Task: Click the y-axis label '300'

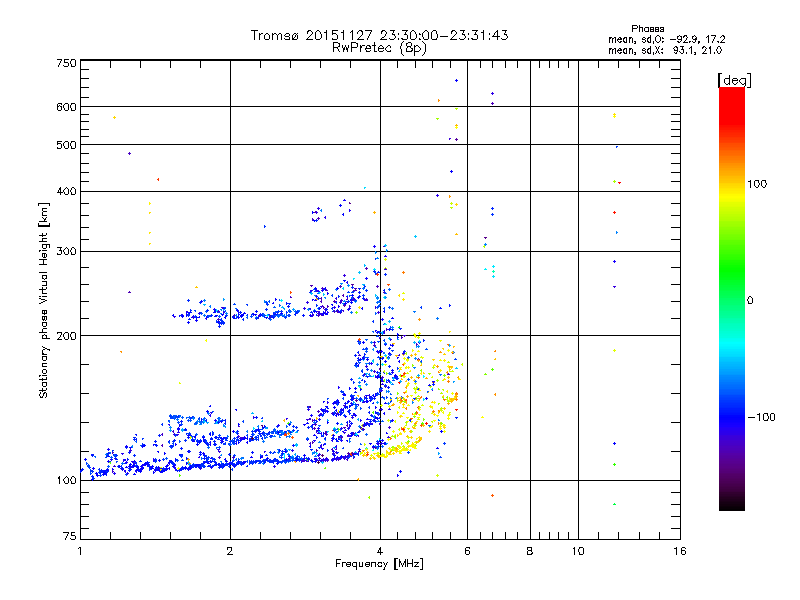Action: [x=66, y=251]
